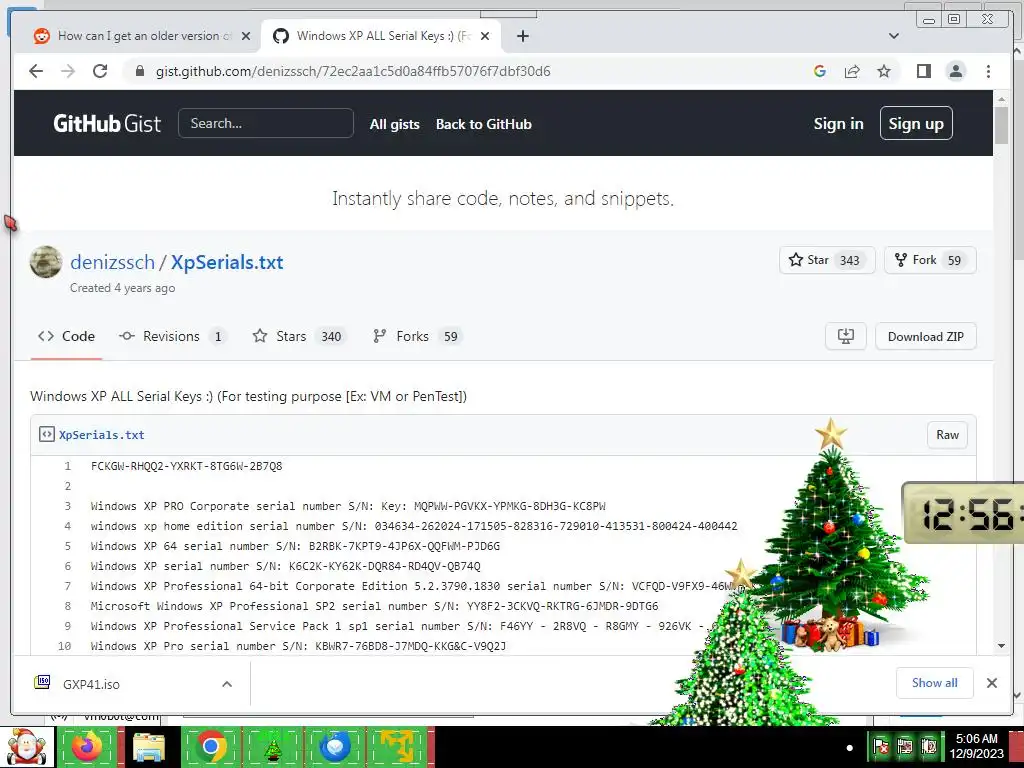Viewport: 1024px width, 768px height.
Task: Click the Chrome taskbar icon
Action: 210,747
